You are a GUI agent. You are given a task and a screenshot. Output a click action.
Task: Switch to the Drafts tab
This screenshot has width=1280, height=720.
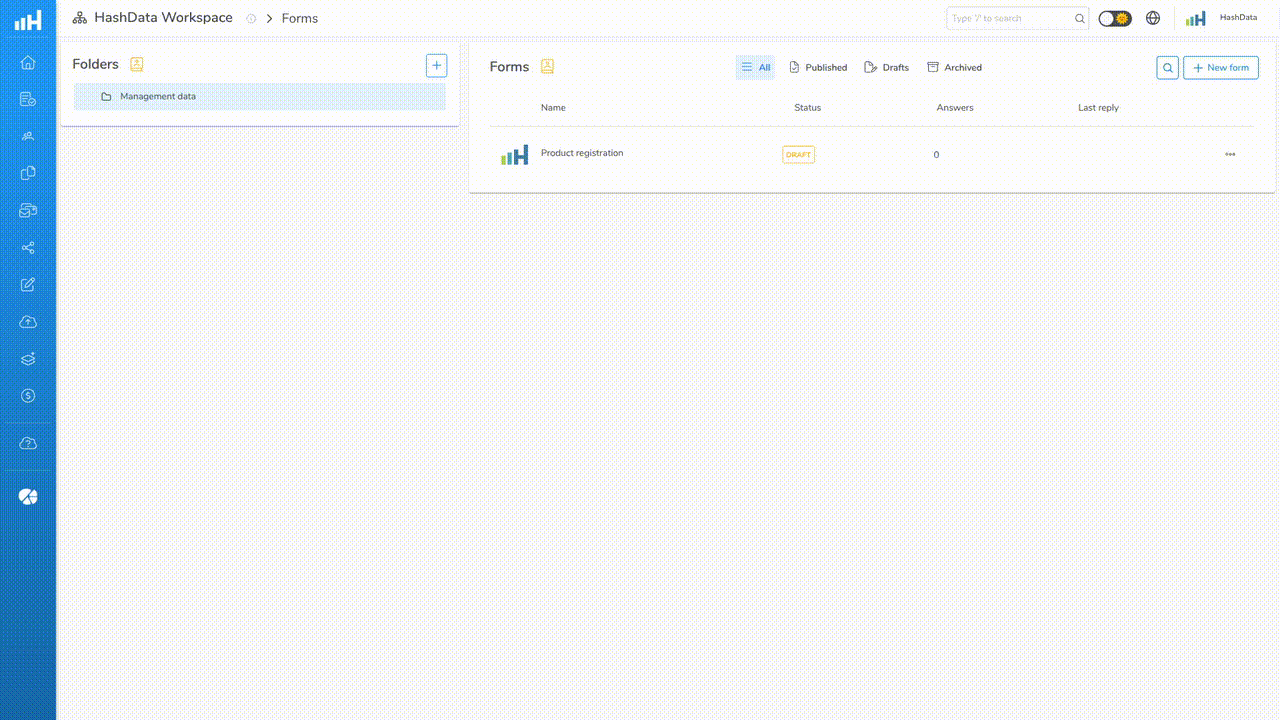[886, 67]
